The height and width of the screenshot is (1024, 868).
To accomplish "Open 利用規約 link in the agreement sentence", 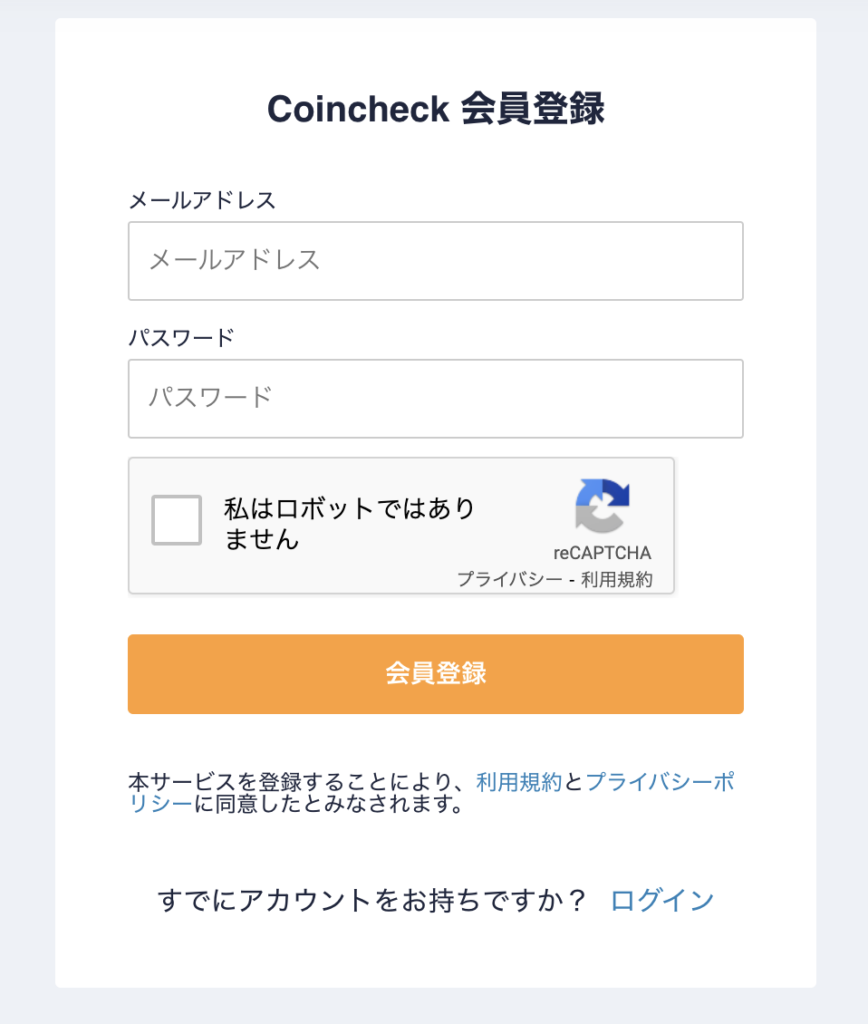I will tap(519, 782).
